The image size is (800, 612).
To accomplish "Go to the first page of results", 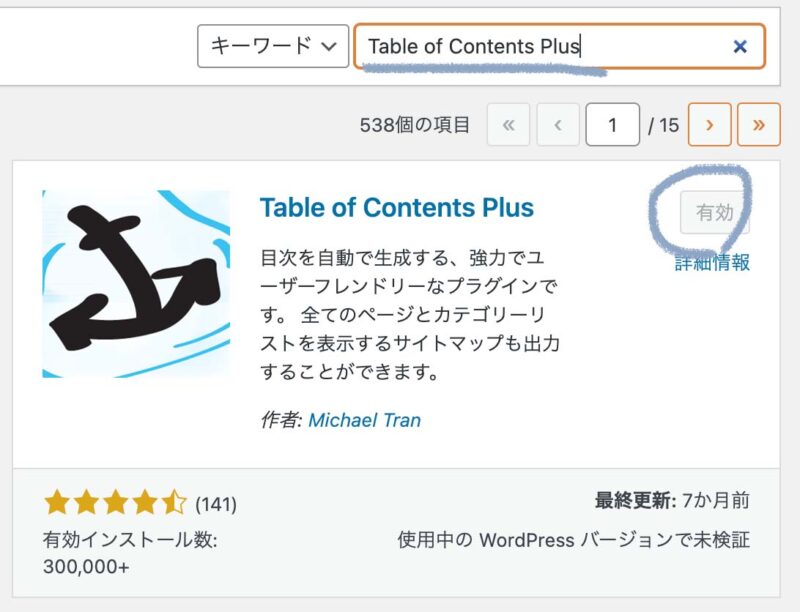I will click(x=508, y=125).
